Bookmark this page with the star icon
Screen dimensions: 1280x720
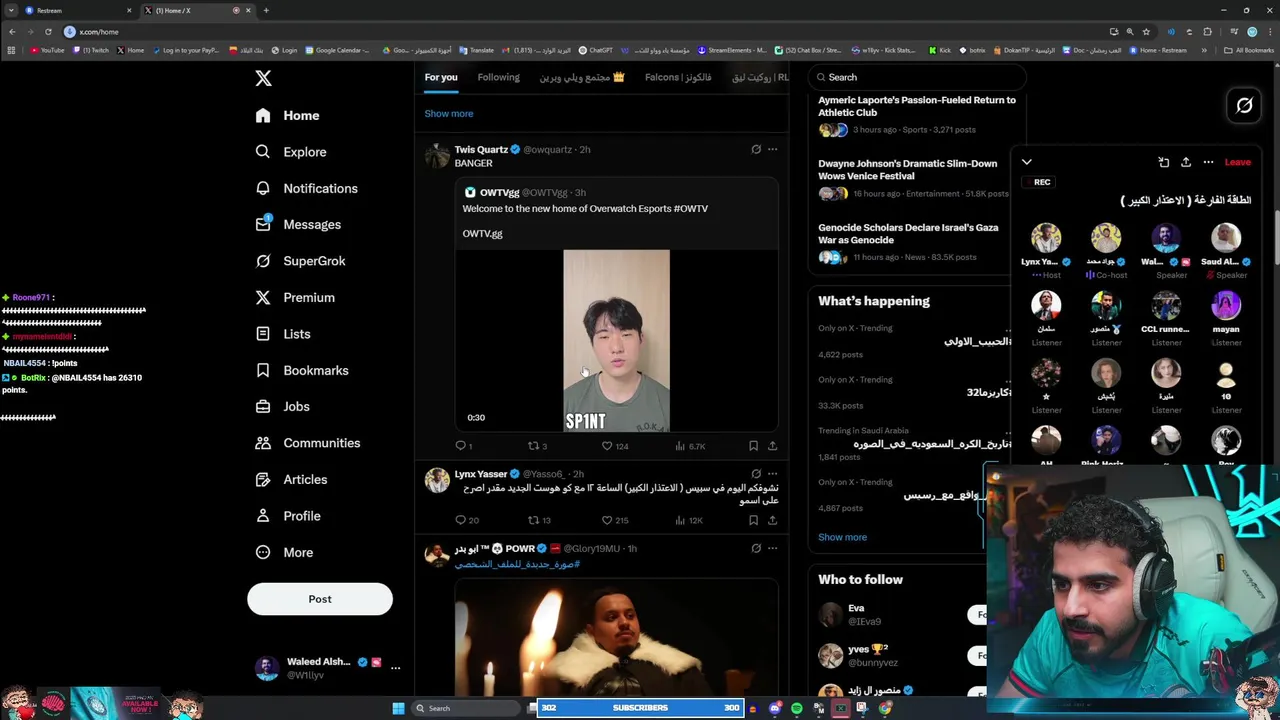tap(1146, 31)
